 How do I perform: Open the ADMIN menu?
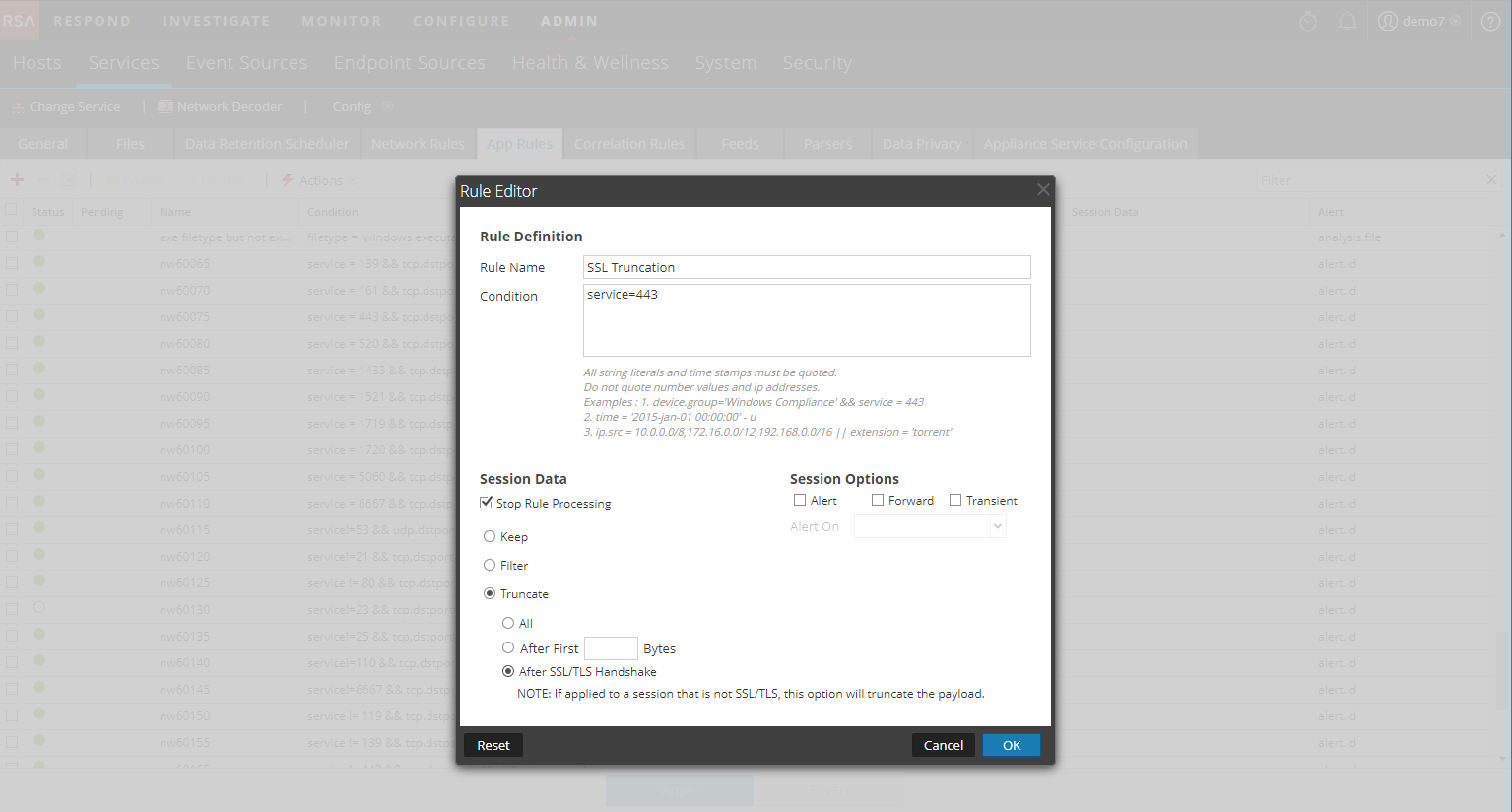pyautogui.click(x=568, y=19)
